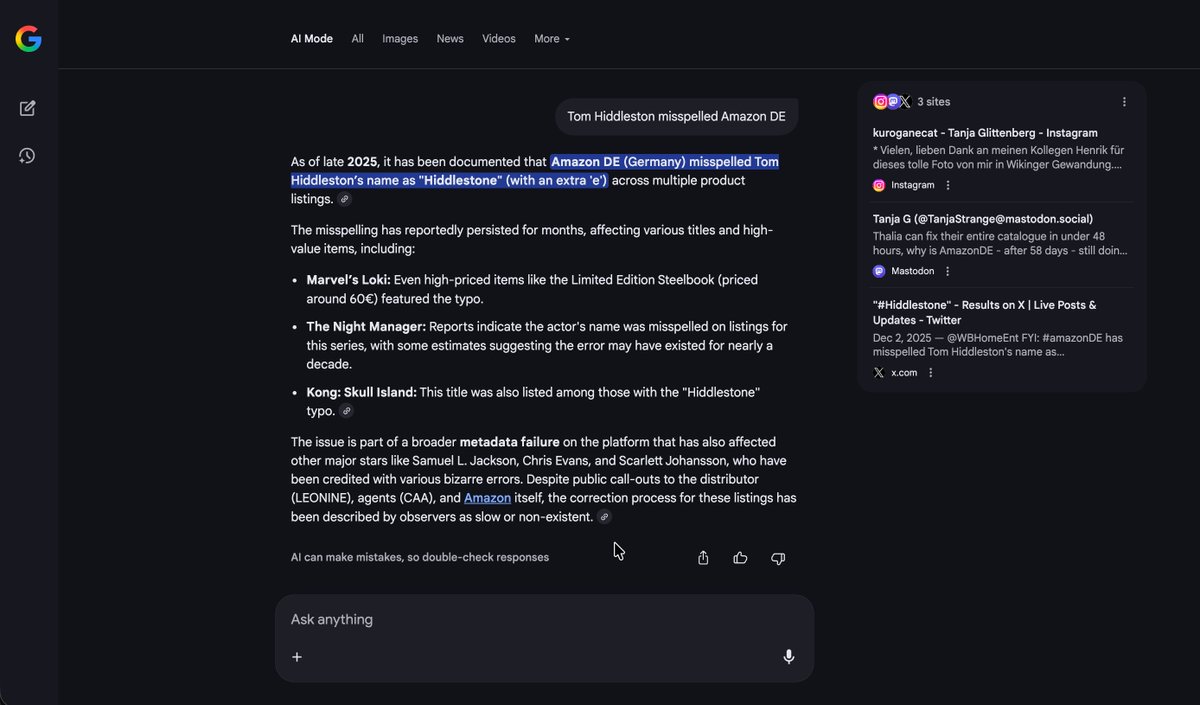Click the bold 'metadata failure' text
The height and width of the screenshot is (705, 1200).
pyautogui.click(x=510, y=442)
